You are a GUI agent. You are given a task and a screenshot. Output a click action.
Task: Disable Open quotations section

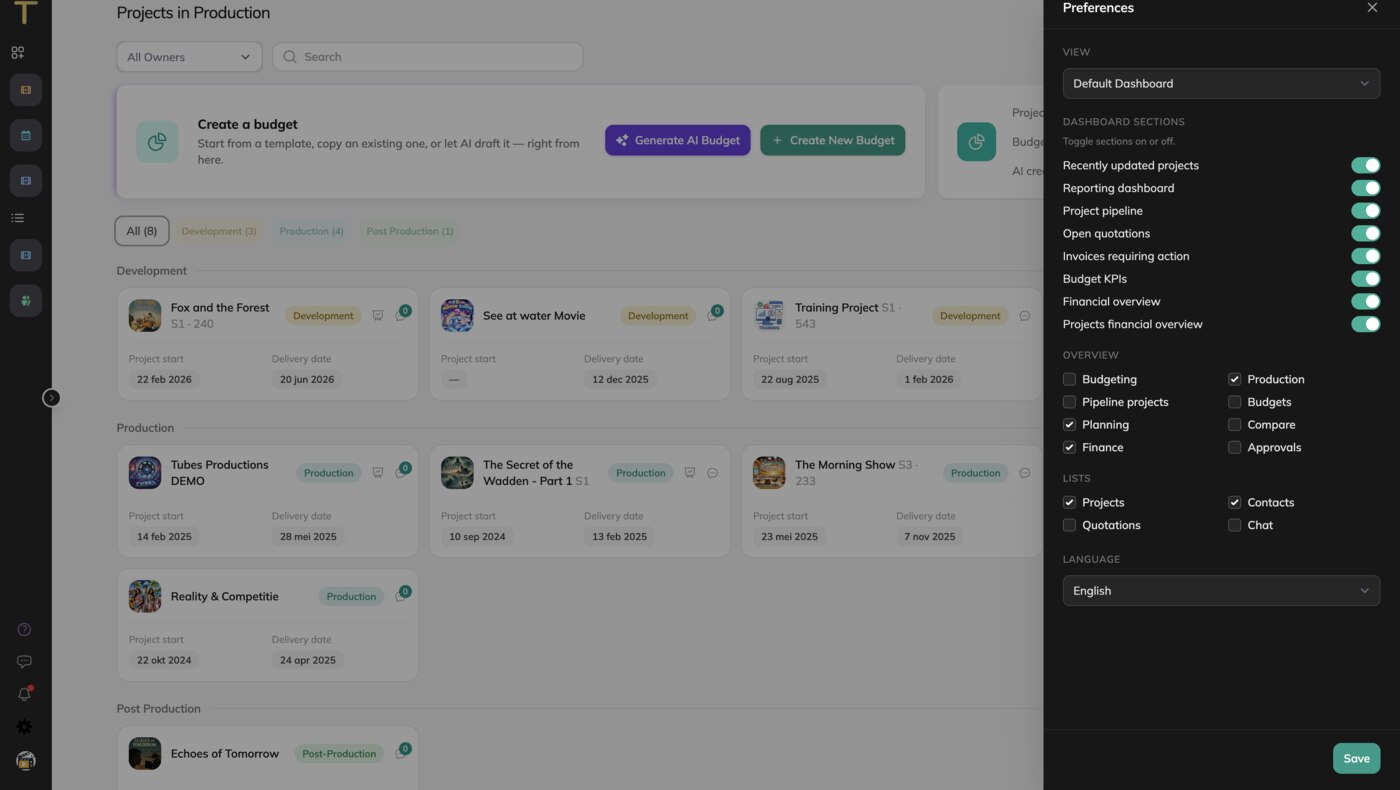tap(1365, 233)
